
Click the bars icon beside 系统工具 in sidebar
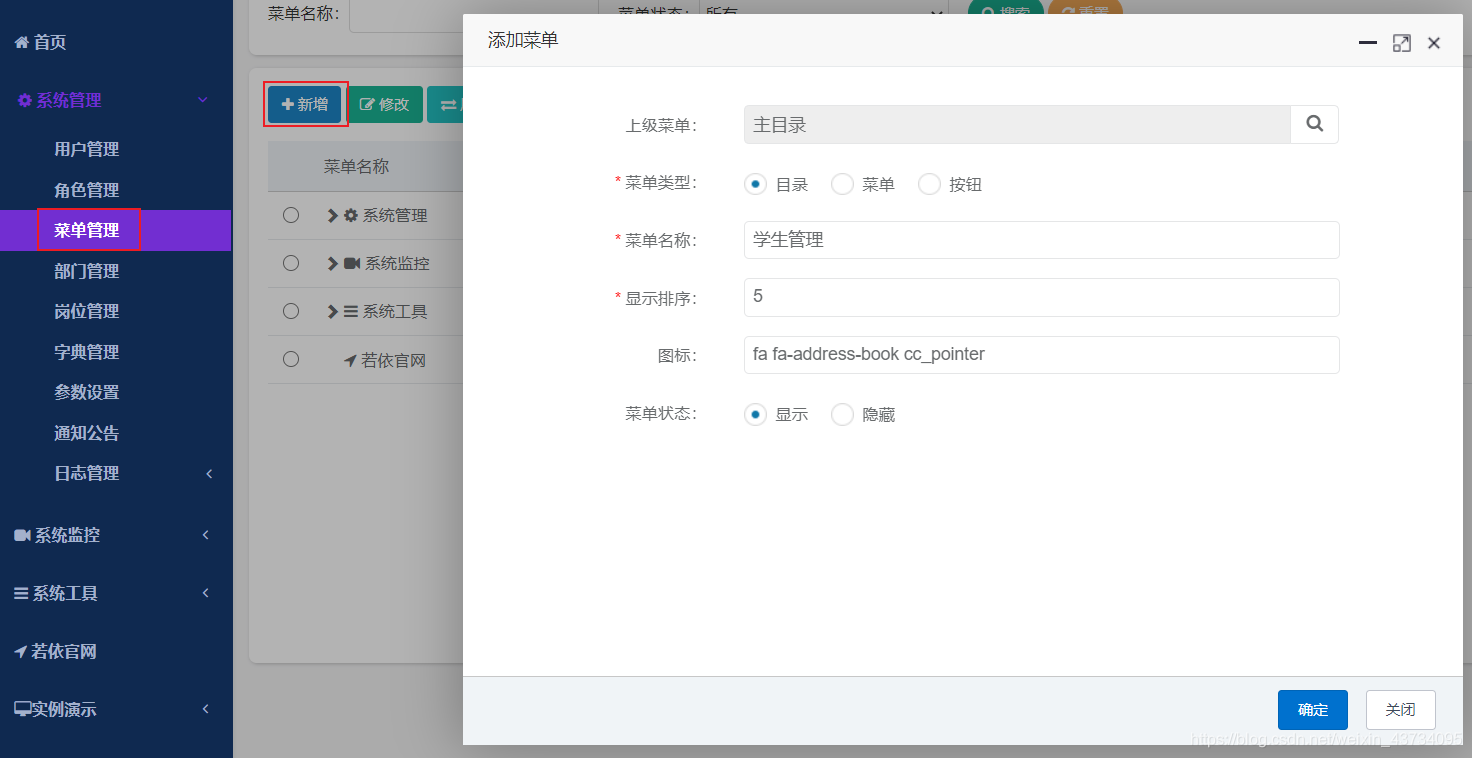tap(21, 593)
